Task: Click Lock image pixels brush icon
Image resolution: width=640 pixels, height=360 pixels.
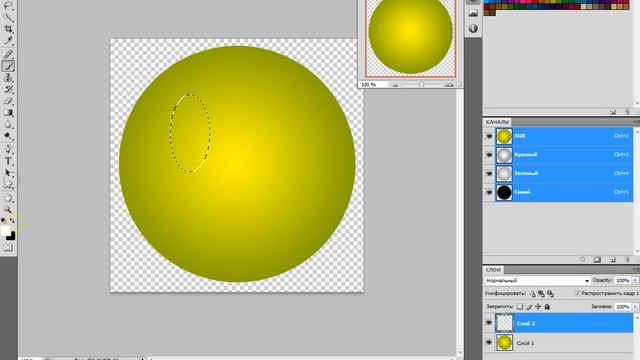Action: pyautogui.click(x=529, y=307)
